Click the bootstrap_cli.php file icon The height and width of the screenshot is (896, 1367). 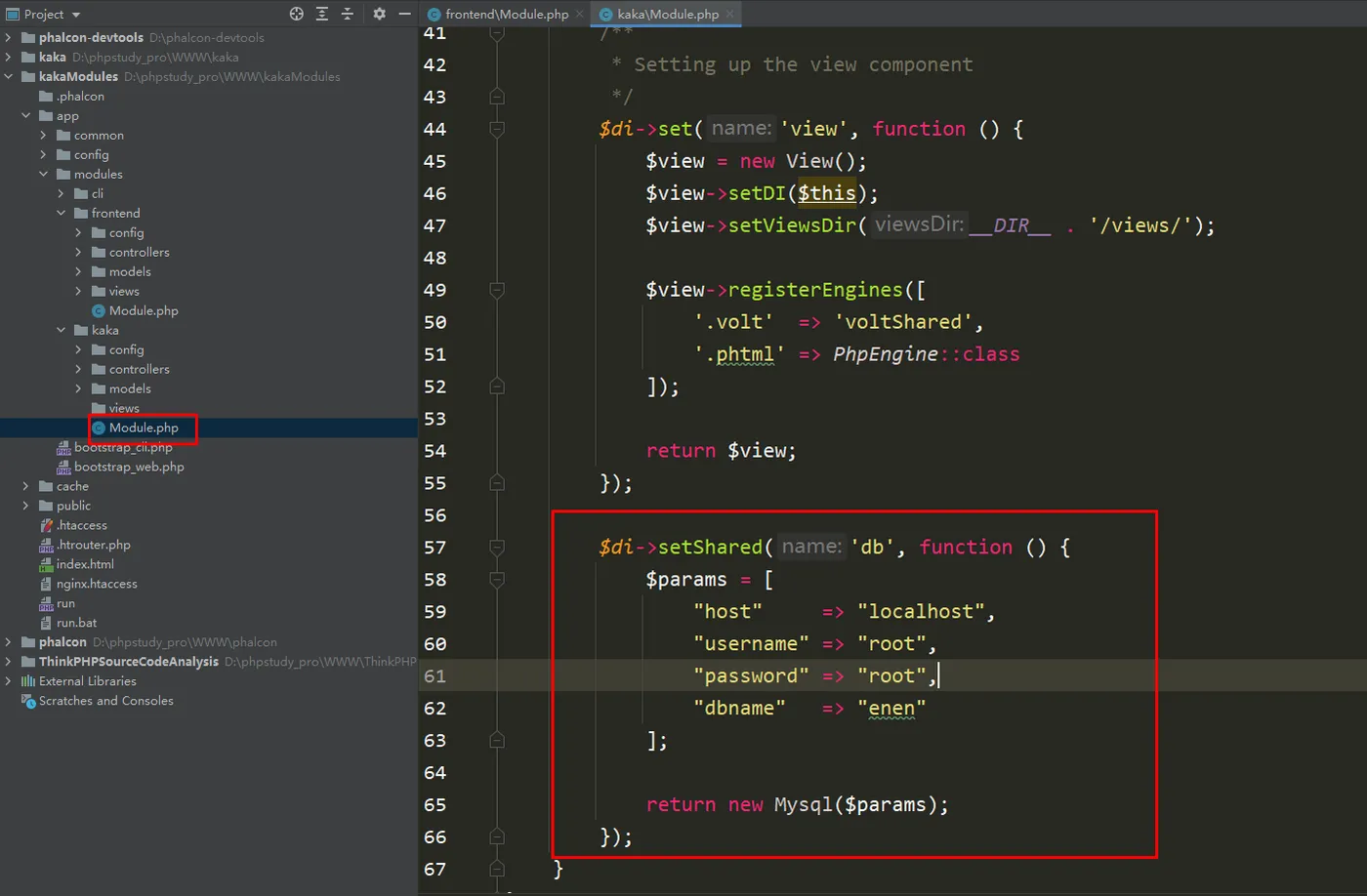point(63,448)
